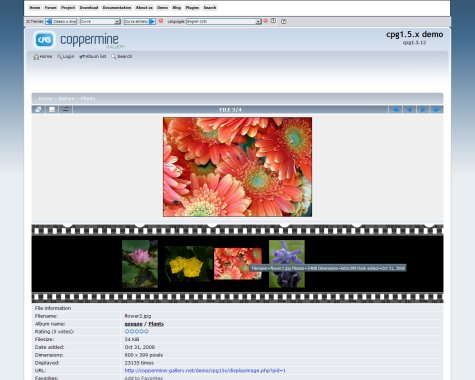Click the rating stars for this file
The image size is (475, 380).
136,332
